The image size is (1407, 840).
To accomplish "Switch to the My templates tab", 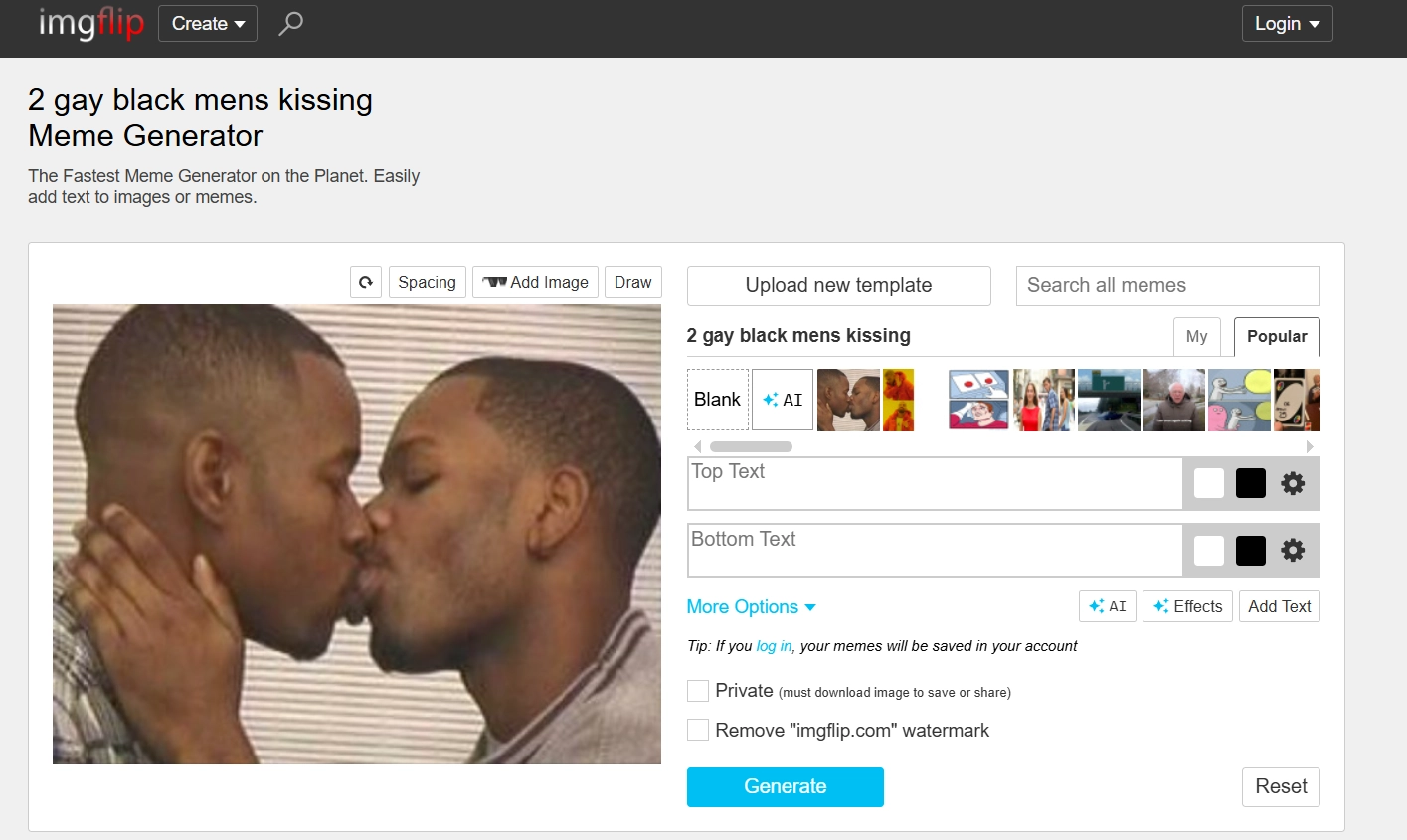I will tap(1195, 336).
